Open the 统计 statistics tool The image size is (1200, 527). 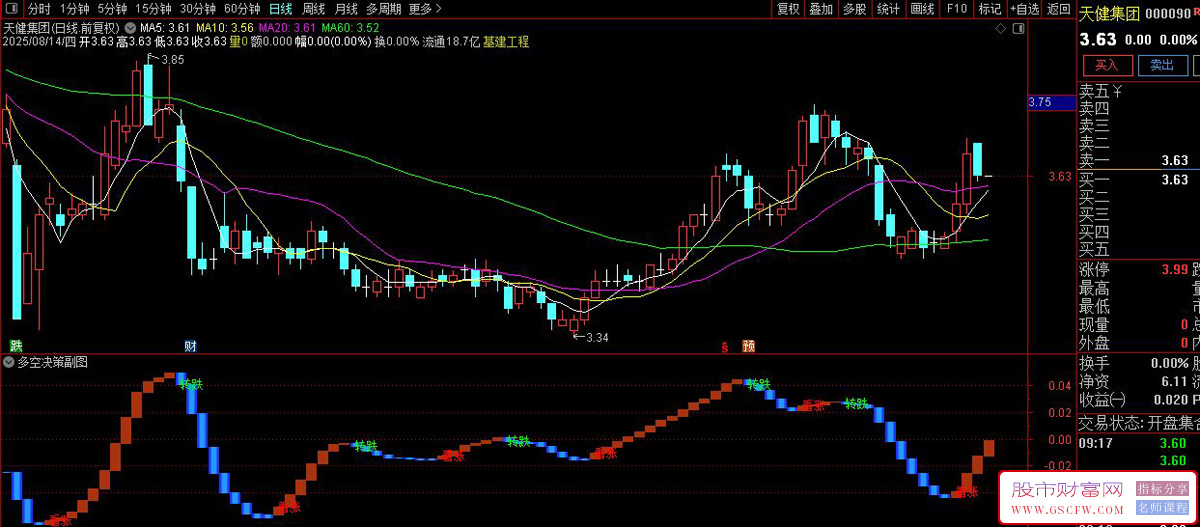pos(888,9)
